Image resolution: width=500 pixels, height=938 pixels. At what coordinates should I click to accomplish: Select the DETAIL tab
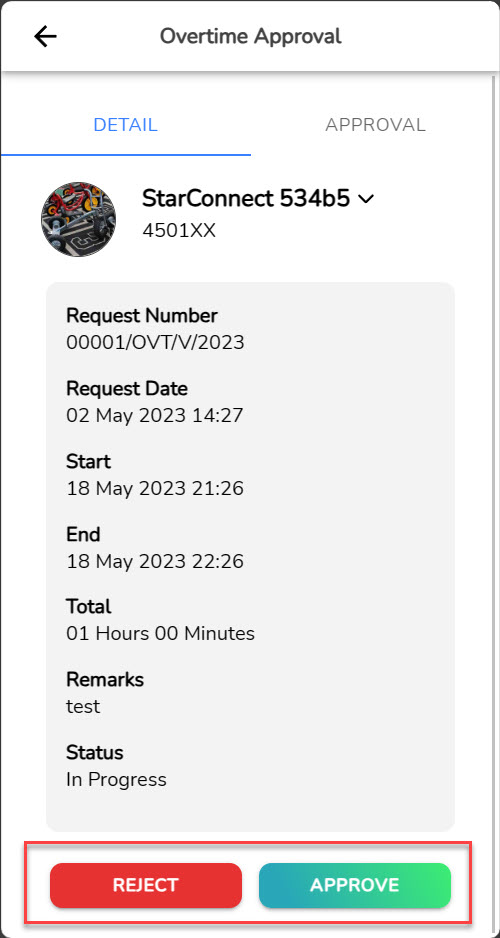click(x=126, y=125)
